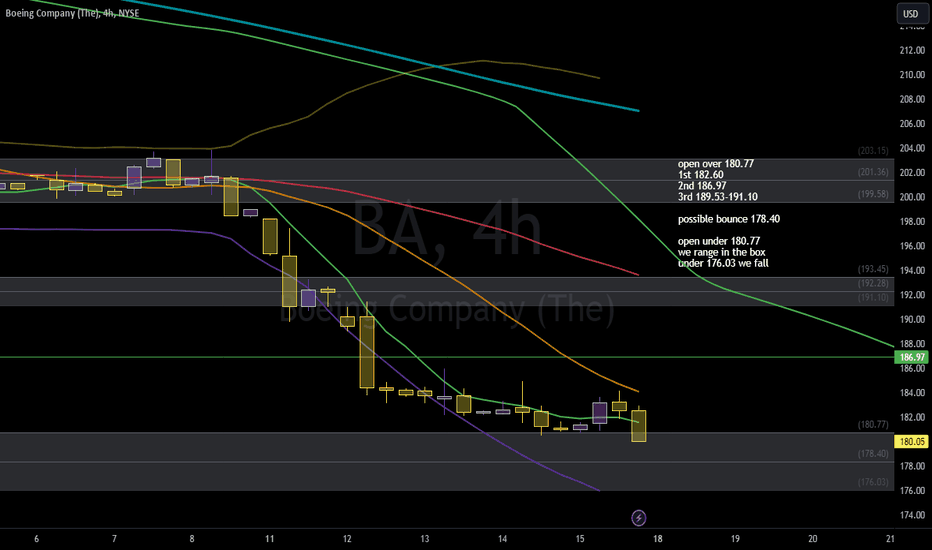This screenshot has width=932, height=550.
Task: Click the 'open over 180.77' note text
Action: click(x=716, y=164)
